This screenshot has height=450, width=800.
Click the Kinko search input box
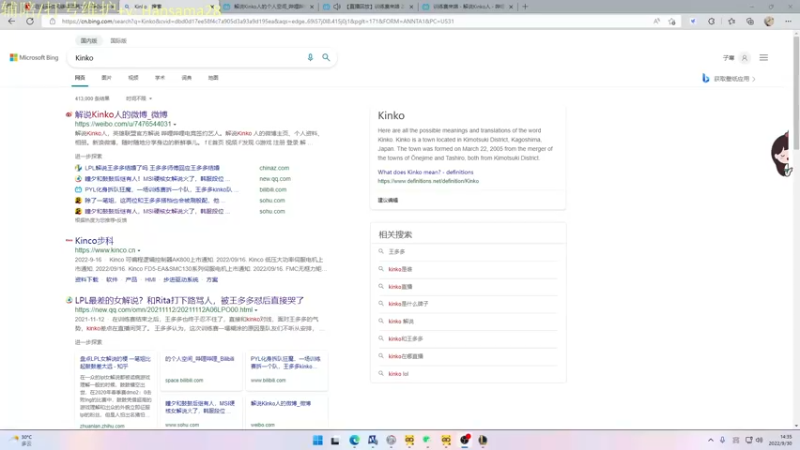tap(188, 58)
